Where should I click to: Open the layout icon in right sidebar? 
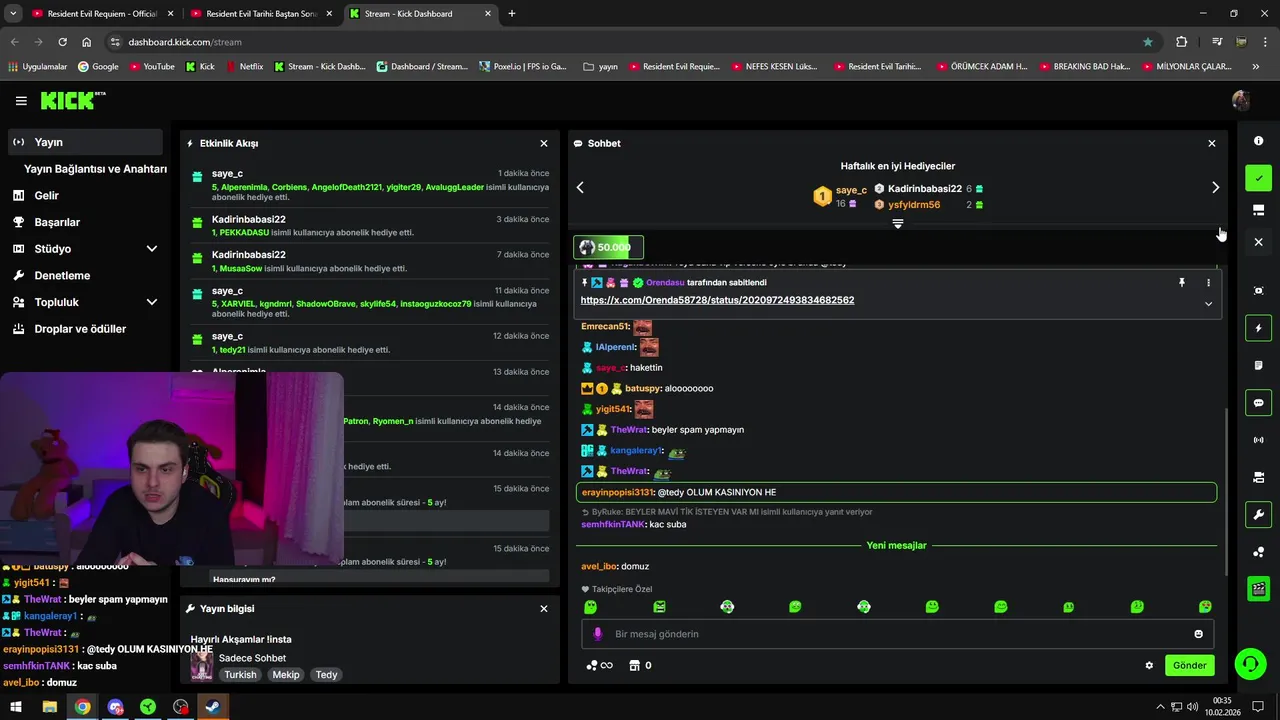[x=1259, y=210]
